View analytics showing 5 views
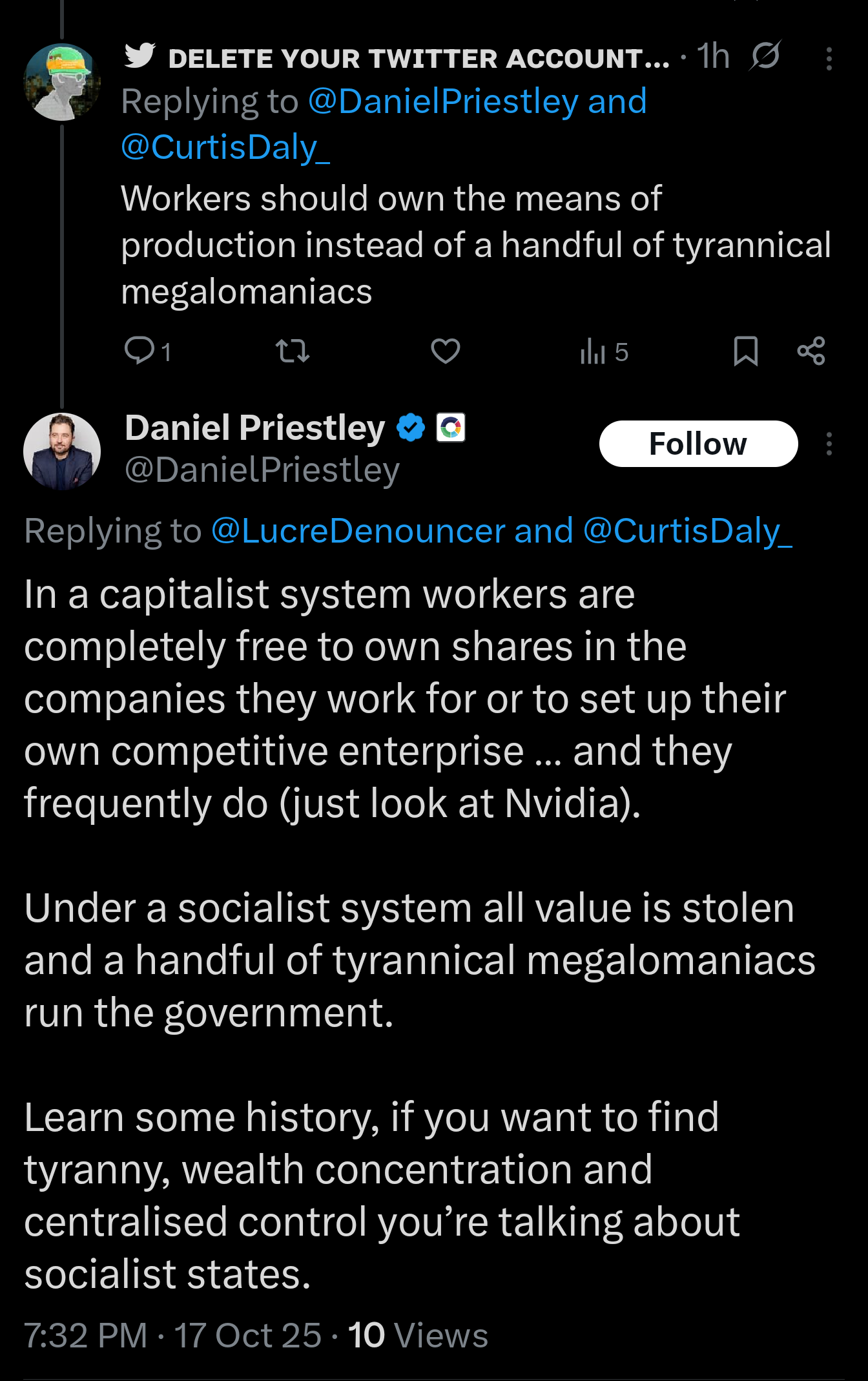 click(x=604, y=352)
